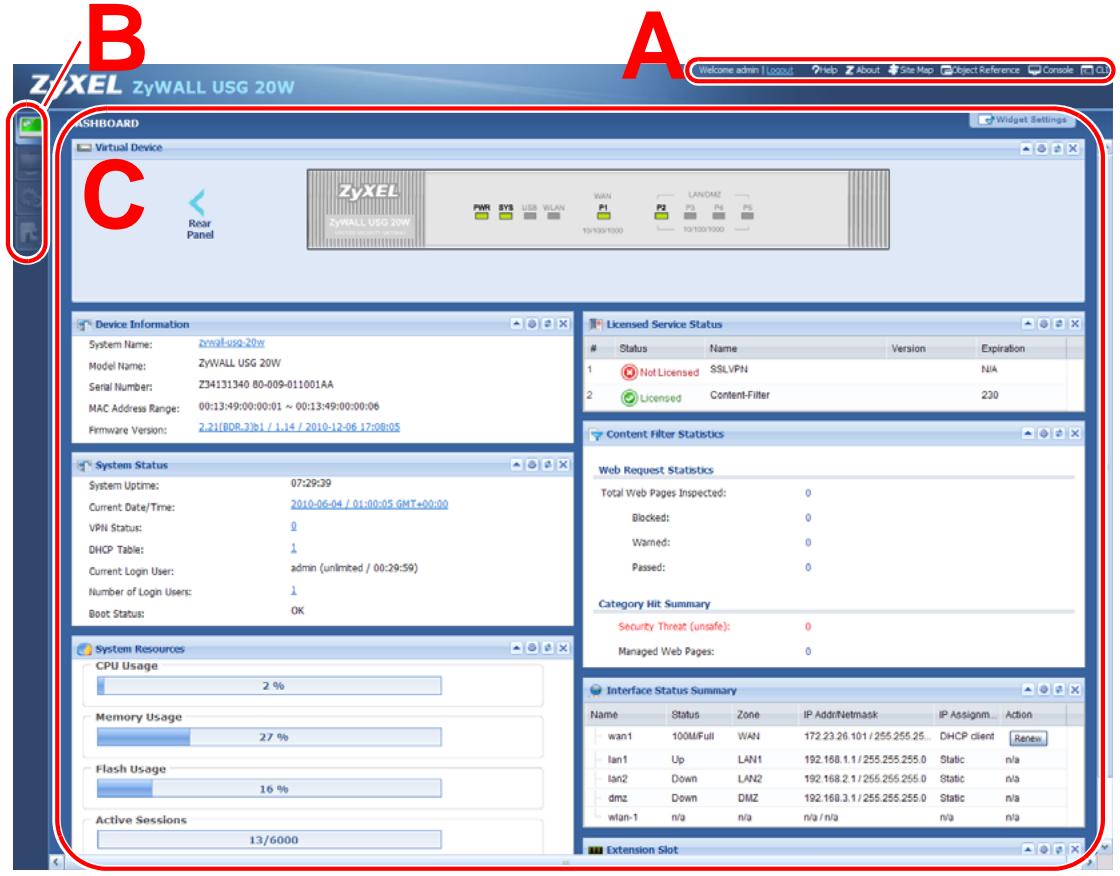The image size is (1120, 876).
Task: Select the wlan-1 interface row name
Action: click(622, 817)
